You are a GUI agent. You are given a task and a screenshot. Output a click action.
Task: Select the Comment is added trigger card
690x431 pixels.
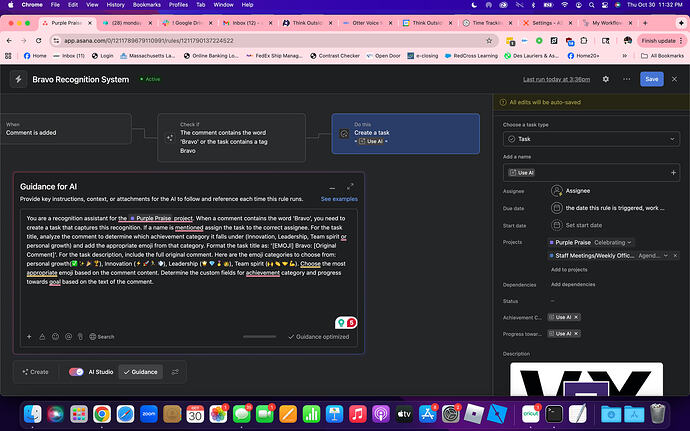(66, 129)
